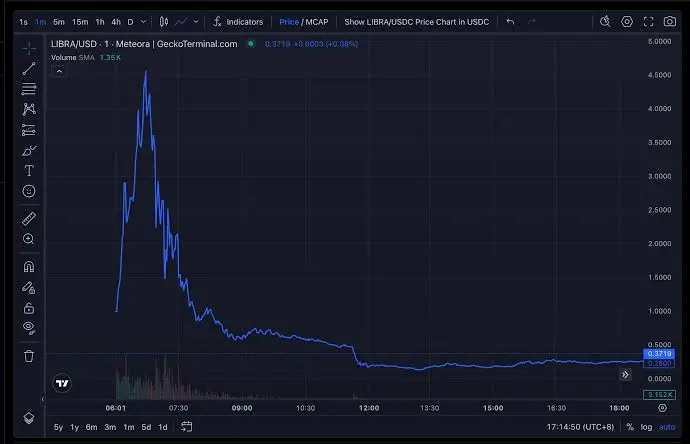
Task: Toggle Lock All Drawing Tools
Action: [29, 308]
